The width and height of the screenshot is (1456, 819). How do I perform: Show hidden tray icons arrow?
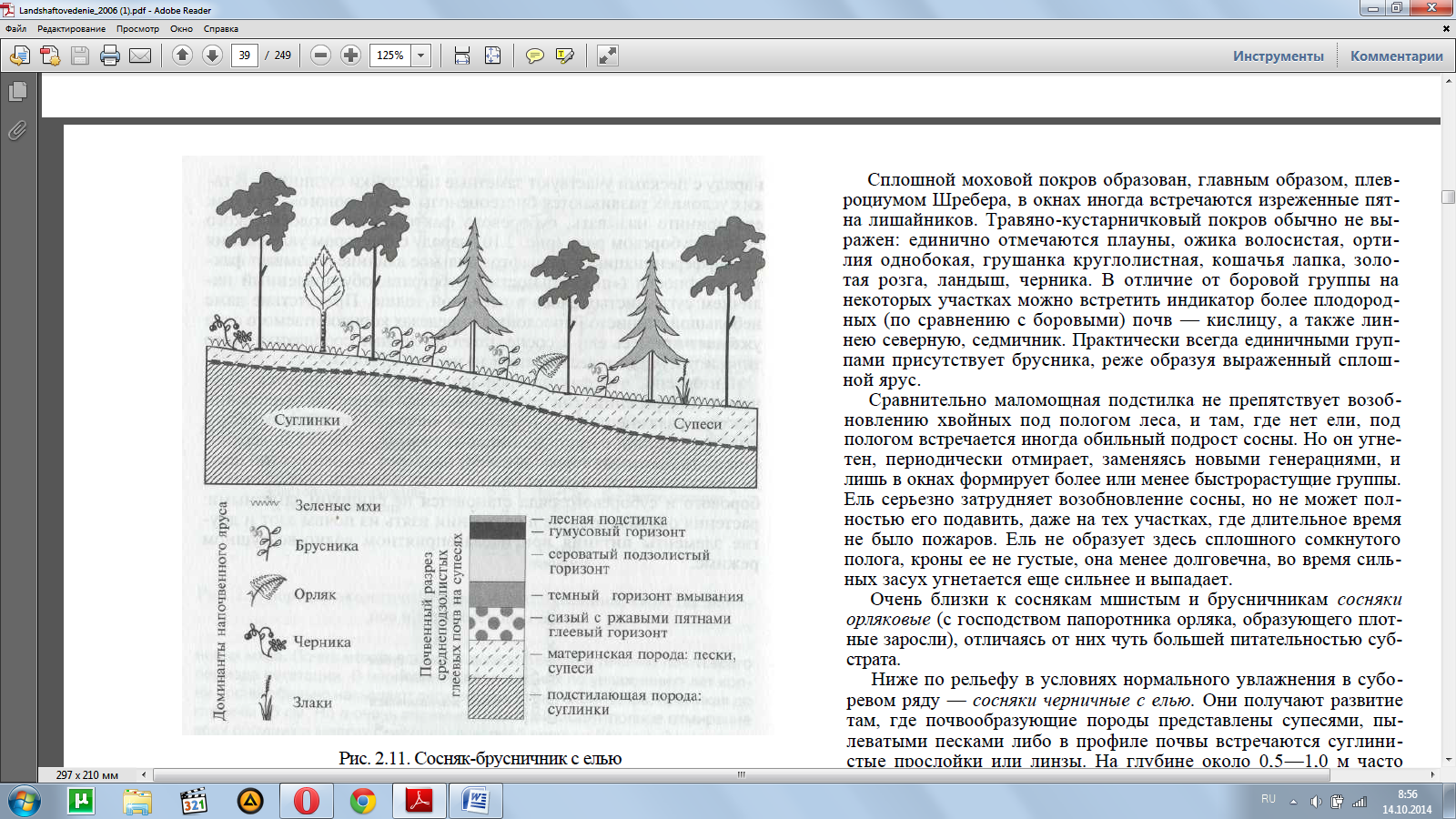pos(1293,802)
